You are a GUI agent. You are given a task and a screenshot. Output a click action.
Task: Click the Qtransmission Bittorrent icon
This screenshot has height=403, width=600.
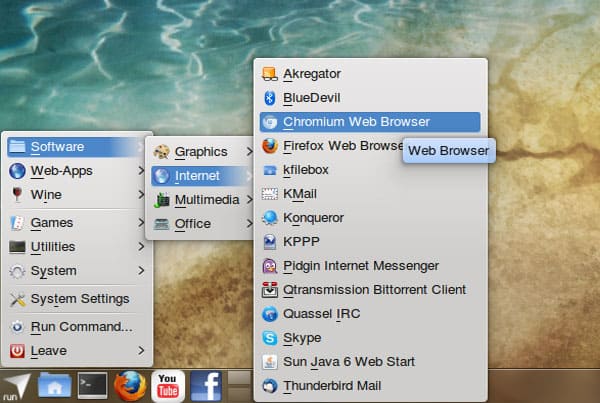coord(270,290)
